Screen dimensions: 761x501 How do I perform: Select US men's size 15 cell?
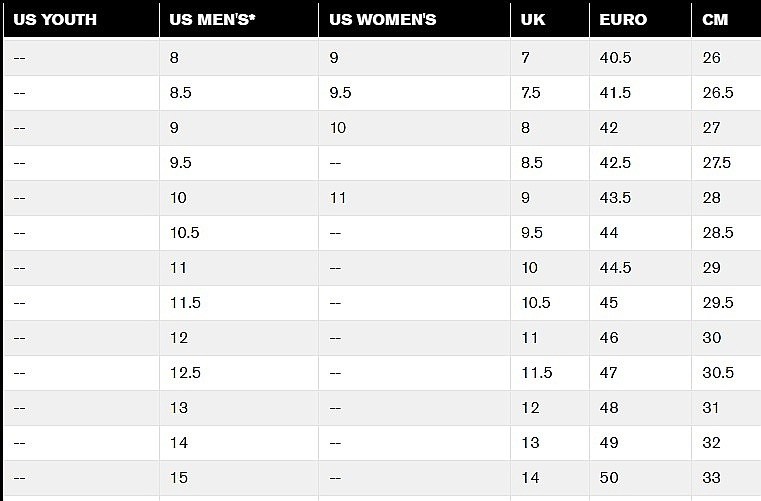click(179, 478)
